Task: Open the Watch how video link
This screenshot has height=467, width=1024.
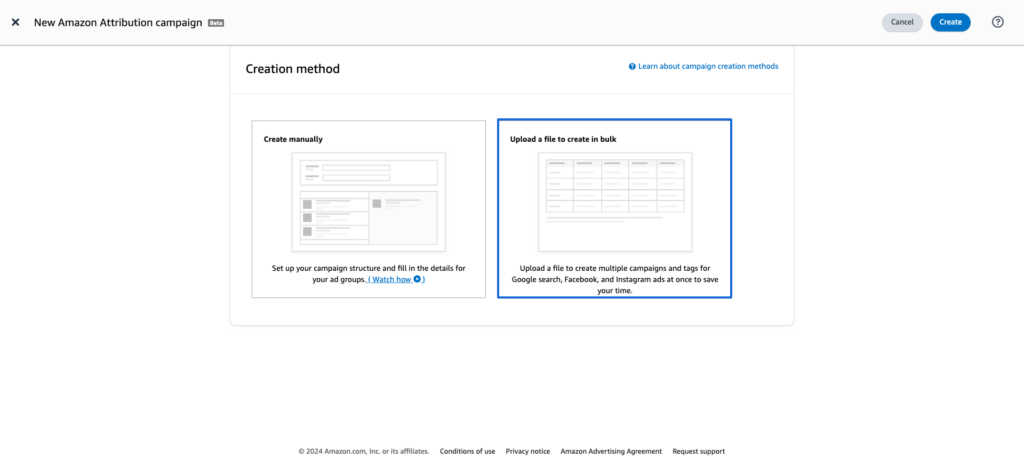Action: pyautogui.click(x=396, y=280)
